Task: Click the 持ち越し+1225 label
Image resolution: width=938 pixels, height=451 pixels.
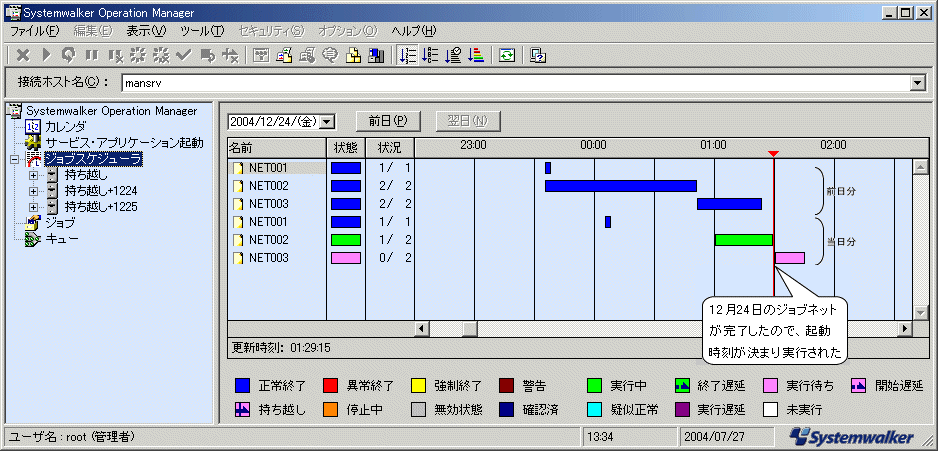Action: tap(101, 207)
